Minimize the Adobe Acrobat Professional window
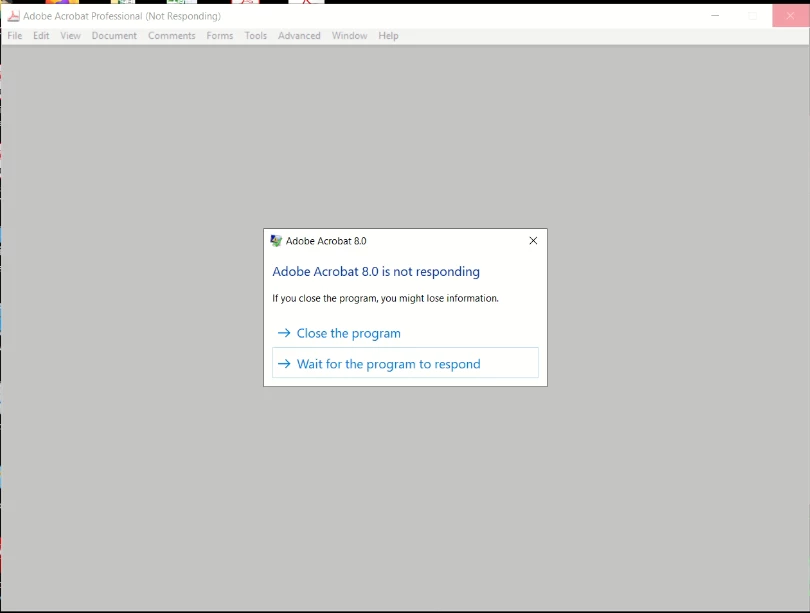Viewport: 810px width, 613px height. click(715, 16)
